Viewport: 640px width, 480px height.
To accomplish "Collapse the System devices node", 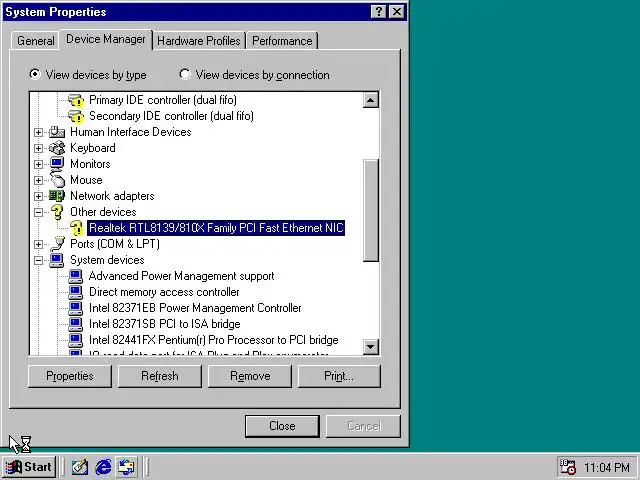I will click(x=38, y=260).
